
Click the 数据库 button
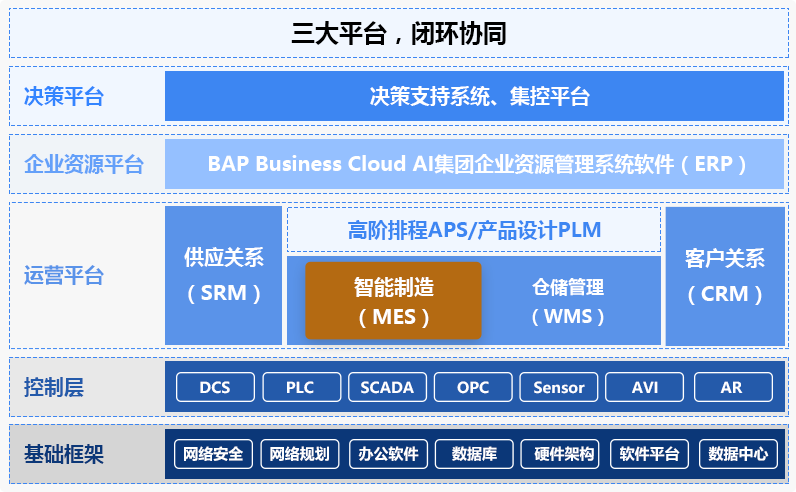click(x=474, y=454)
